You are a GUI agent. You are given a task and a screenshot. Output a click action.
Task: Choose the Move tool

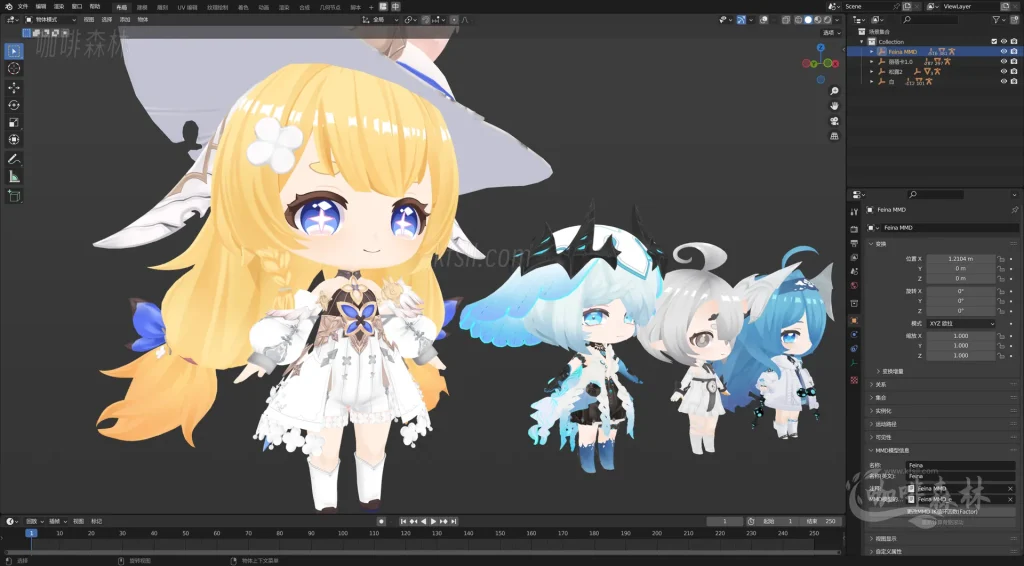(x=14, y=87)
